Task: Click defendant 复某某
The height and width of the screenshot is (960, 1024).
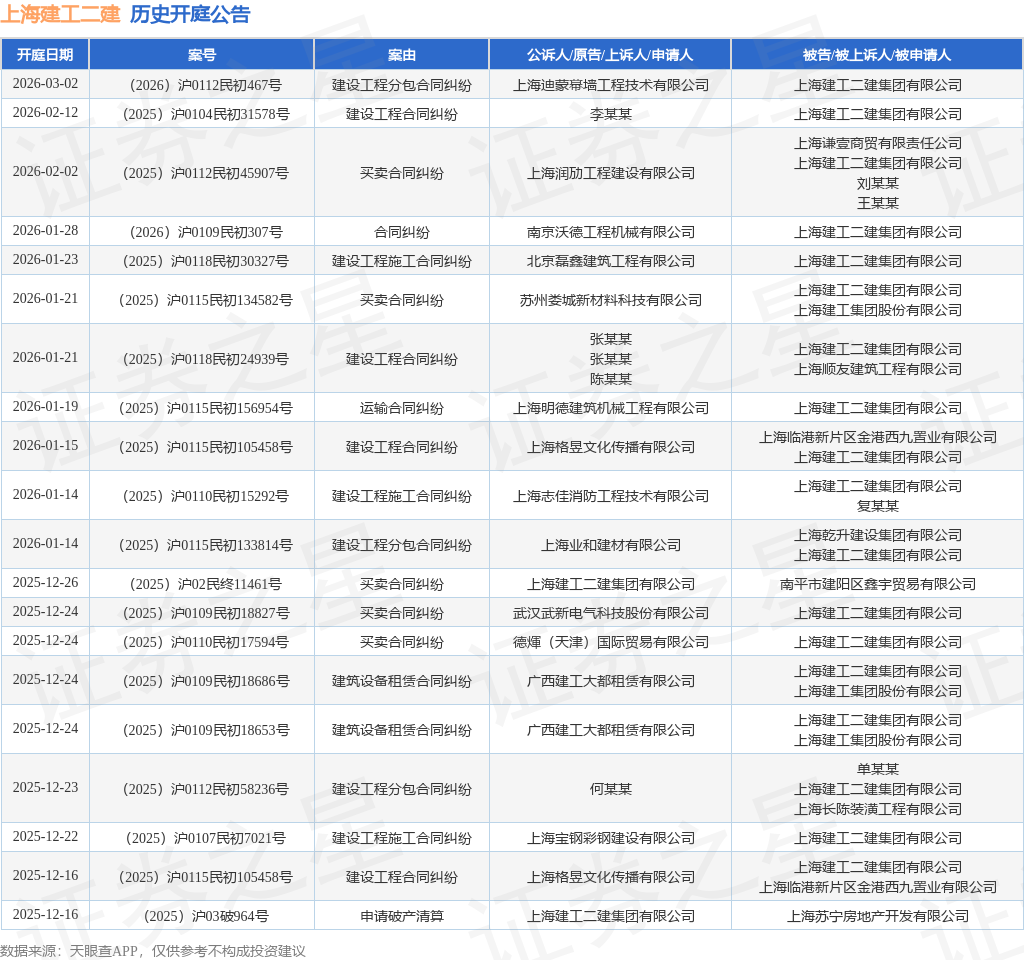Action: pyautogui.click(x=878, y=505)
